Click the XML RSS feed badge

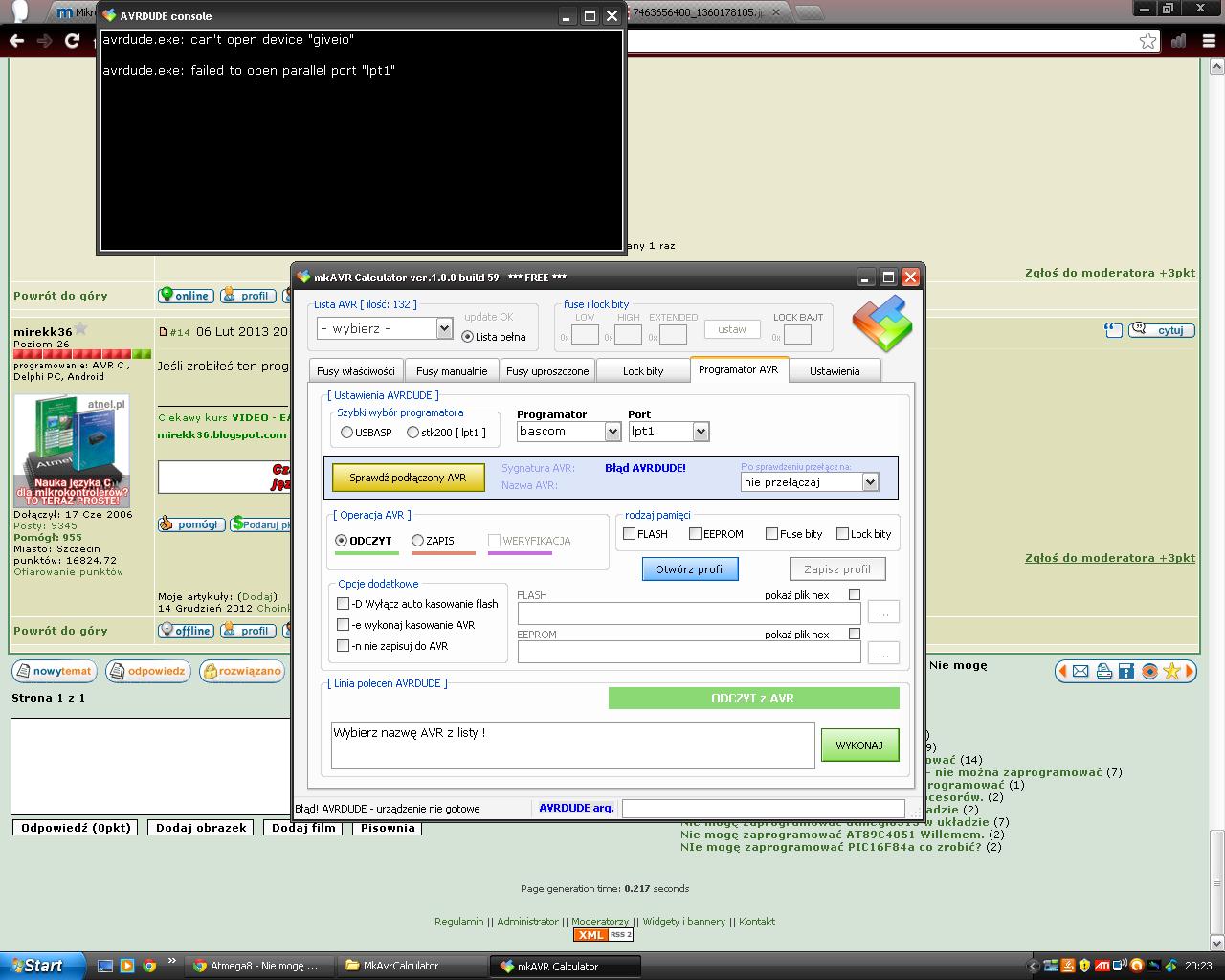click(x=603, y=934)
